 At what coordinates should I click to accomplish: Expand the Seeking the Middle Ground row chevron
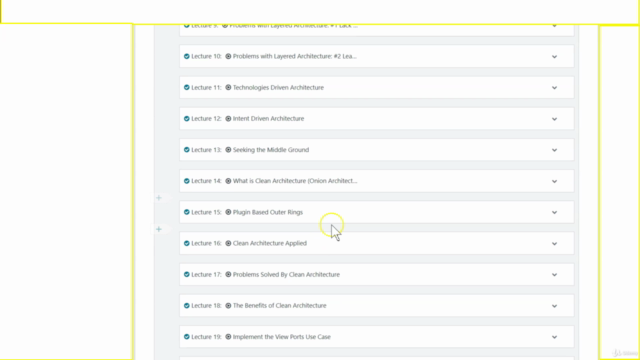(x=554, y=150)
